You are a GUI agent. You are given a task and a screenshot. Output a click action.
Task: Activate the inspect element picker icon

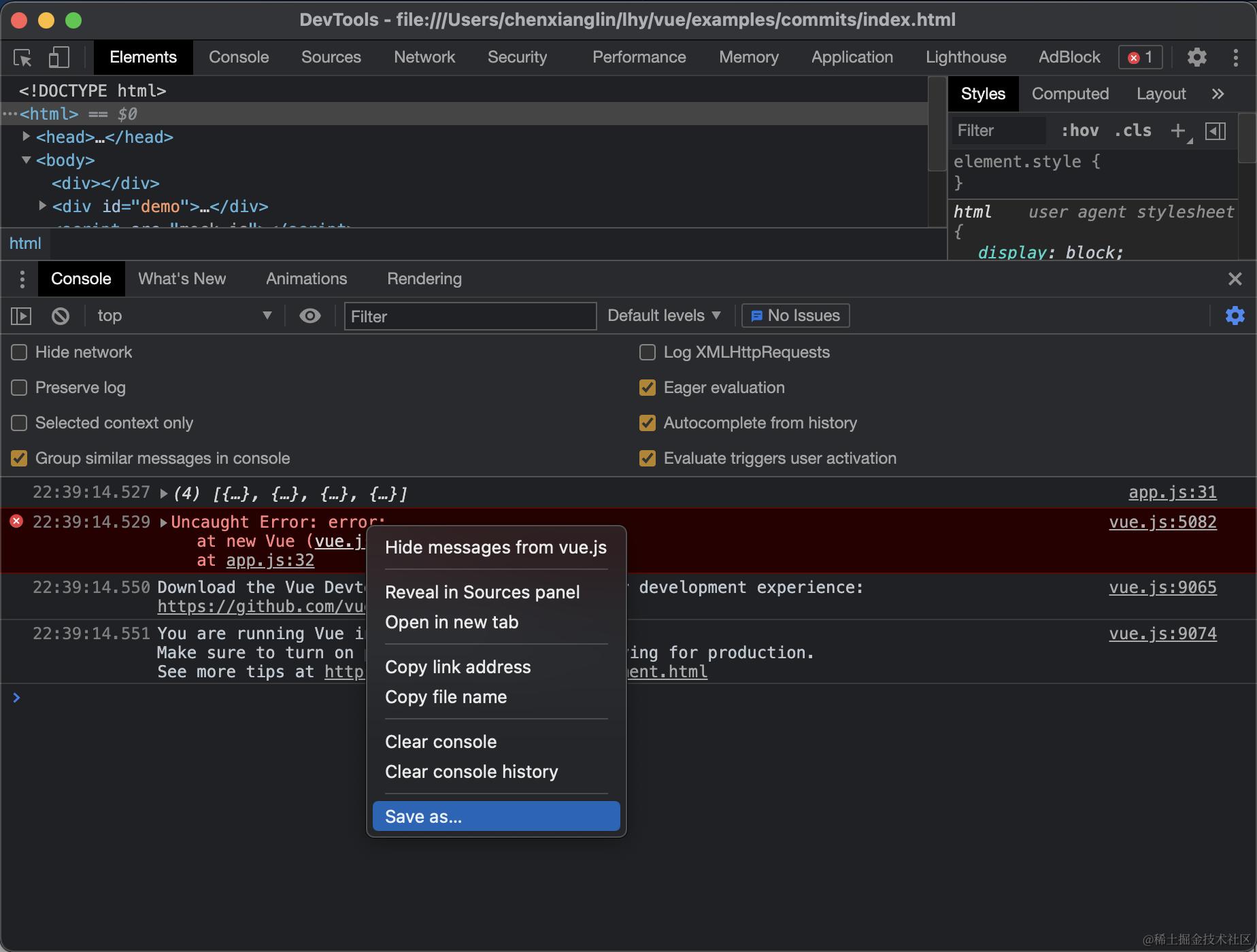[23, 57]
